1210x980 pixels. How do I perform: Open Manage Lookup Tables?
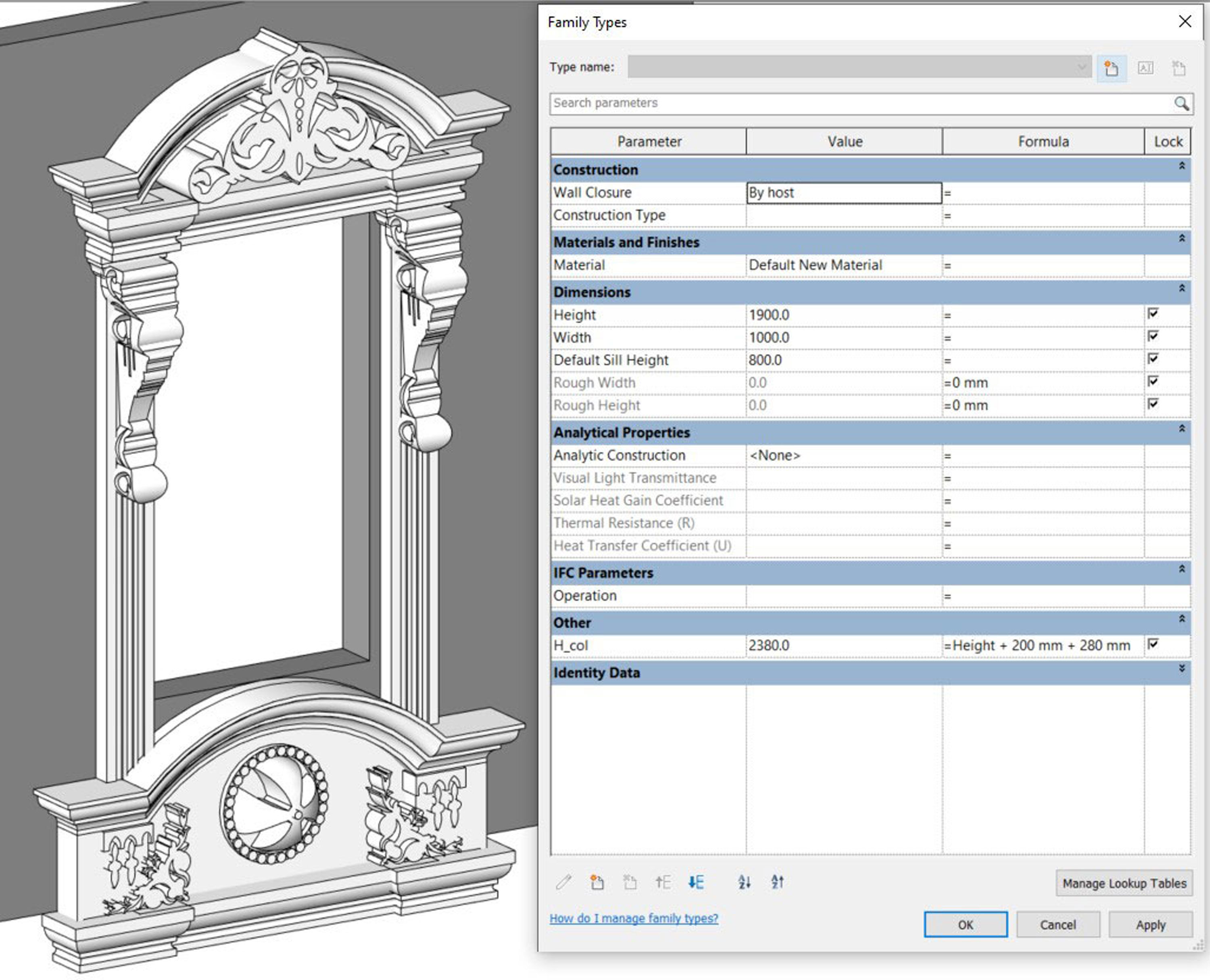click(x=1124, y=884)
